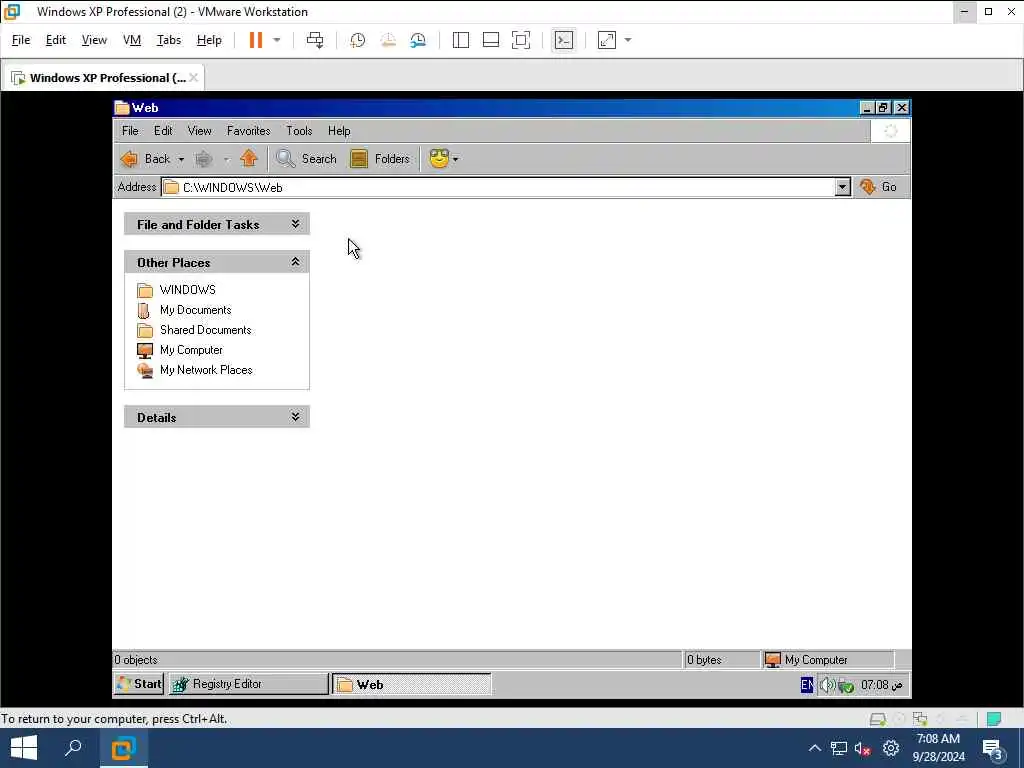Image resolution: width=1024 pixels, height=768 pixels.
Task: Open the VMware VM menu
Action: tap(132, 40)
